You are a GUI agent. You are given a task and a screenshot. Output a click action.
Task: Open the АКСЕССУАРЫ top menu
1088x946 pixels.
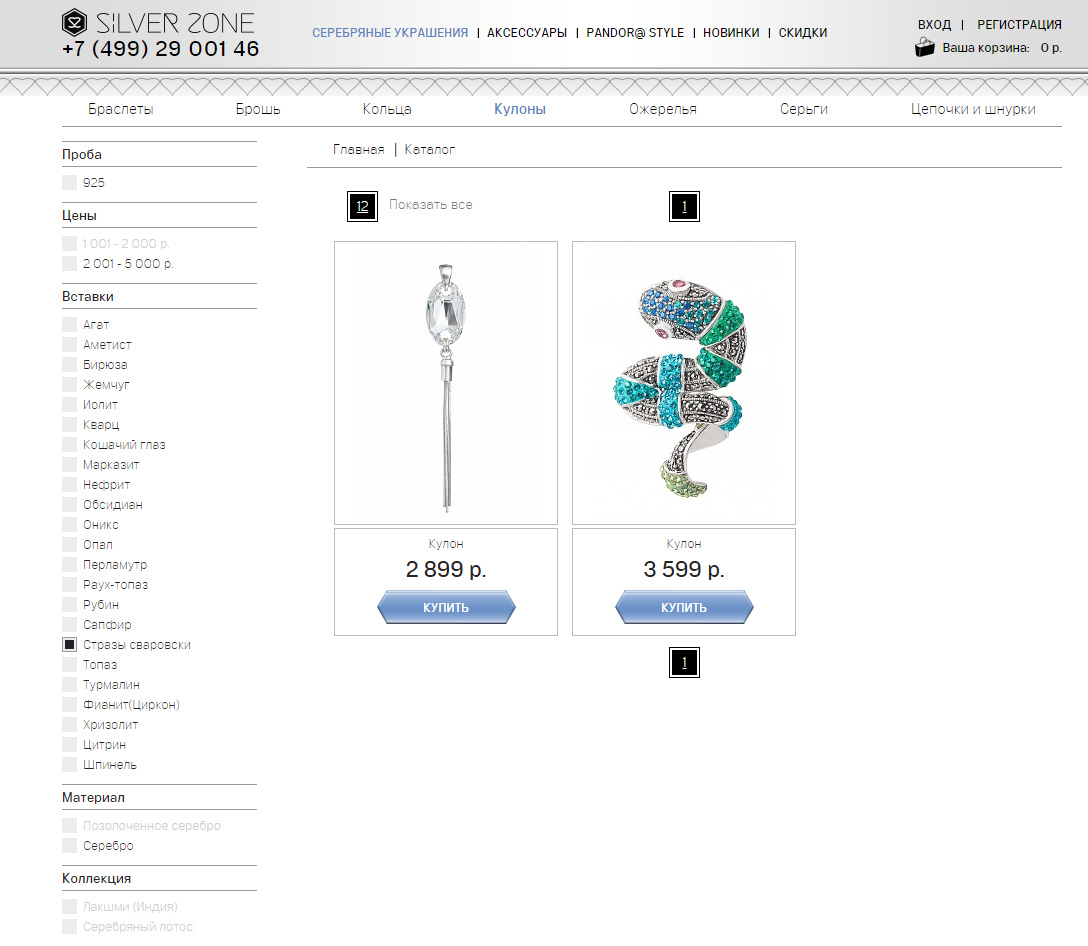(527, 33)
